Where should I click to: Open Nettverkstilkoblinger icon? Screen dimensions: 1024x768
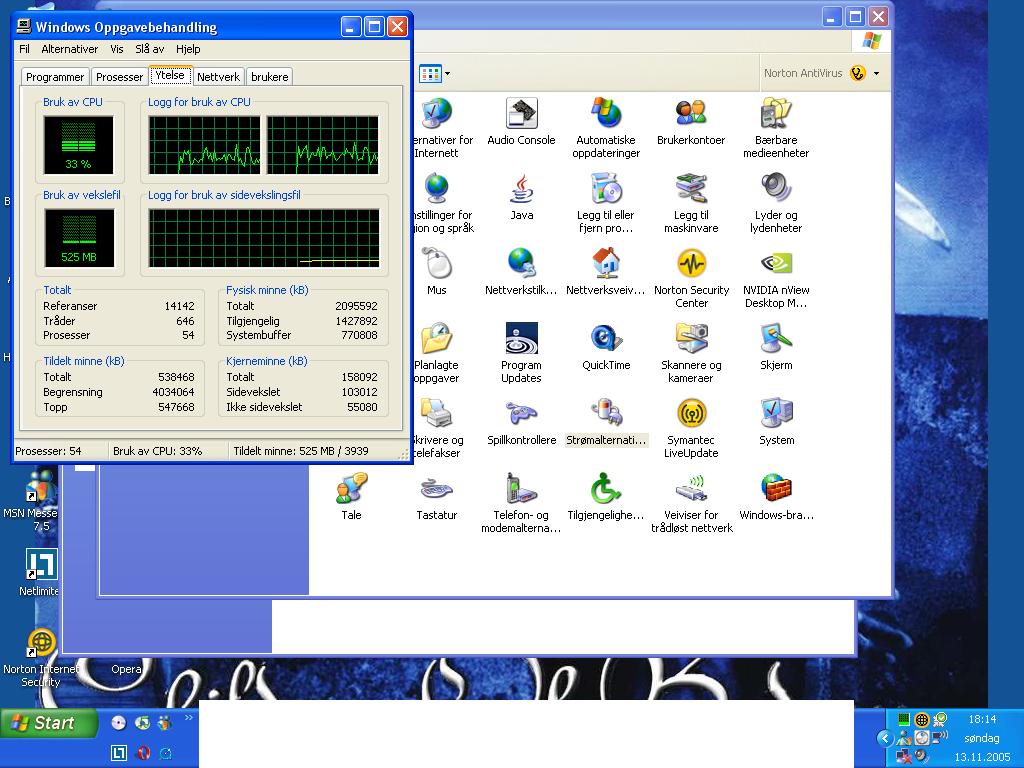pos(521,272)
